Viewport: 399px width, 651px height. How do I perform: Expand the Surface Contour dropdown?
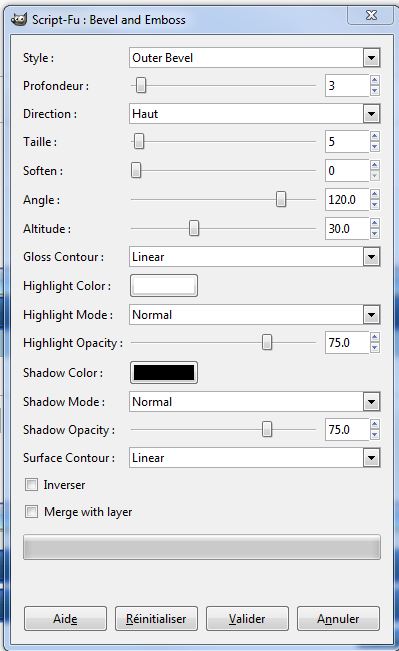pos(255,458)
